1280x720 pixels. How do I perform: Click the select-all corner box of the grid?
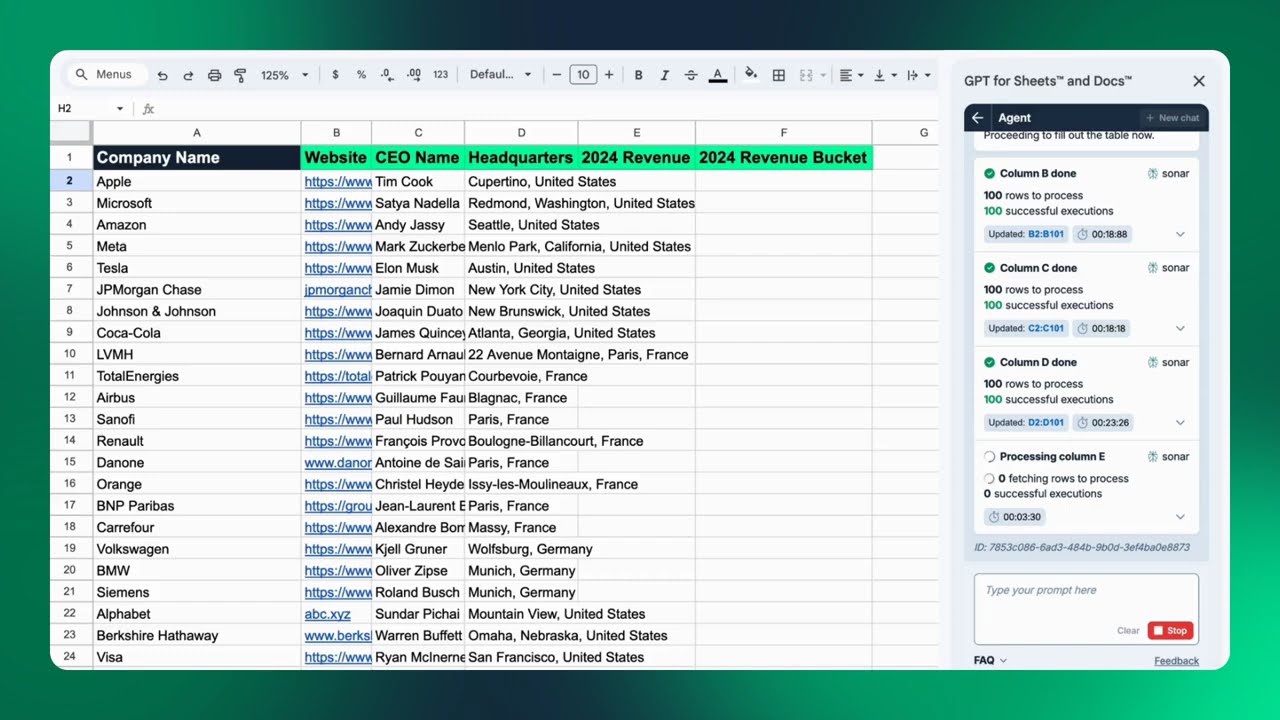click(x=71, y=132)
